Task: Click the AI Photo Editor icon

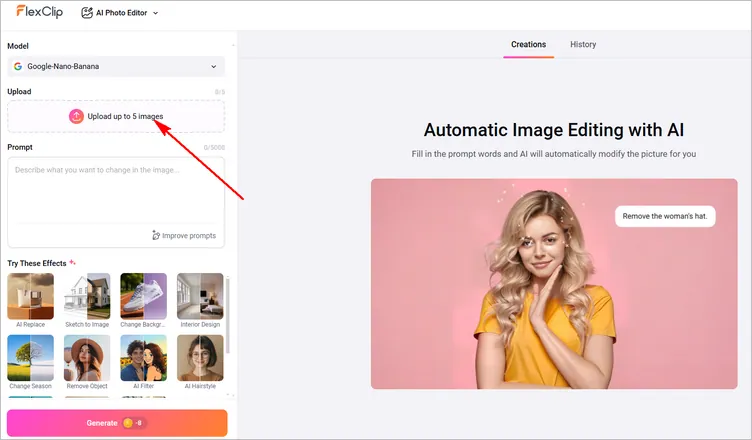Action: [87, 13]
